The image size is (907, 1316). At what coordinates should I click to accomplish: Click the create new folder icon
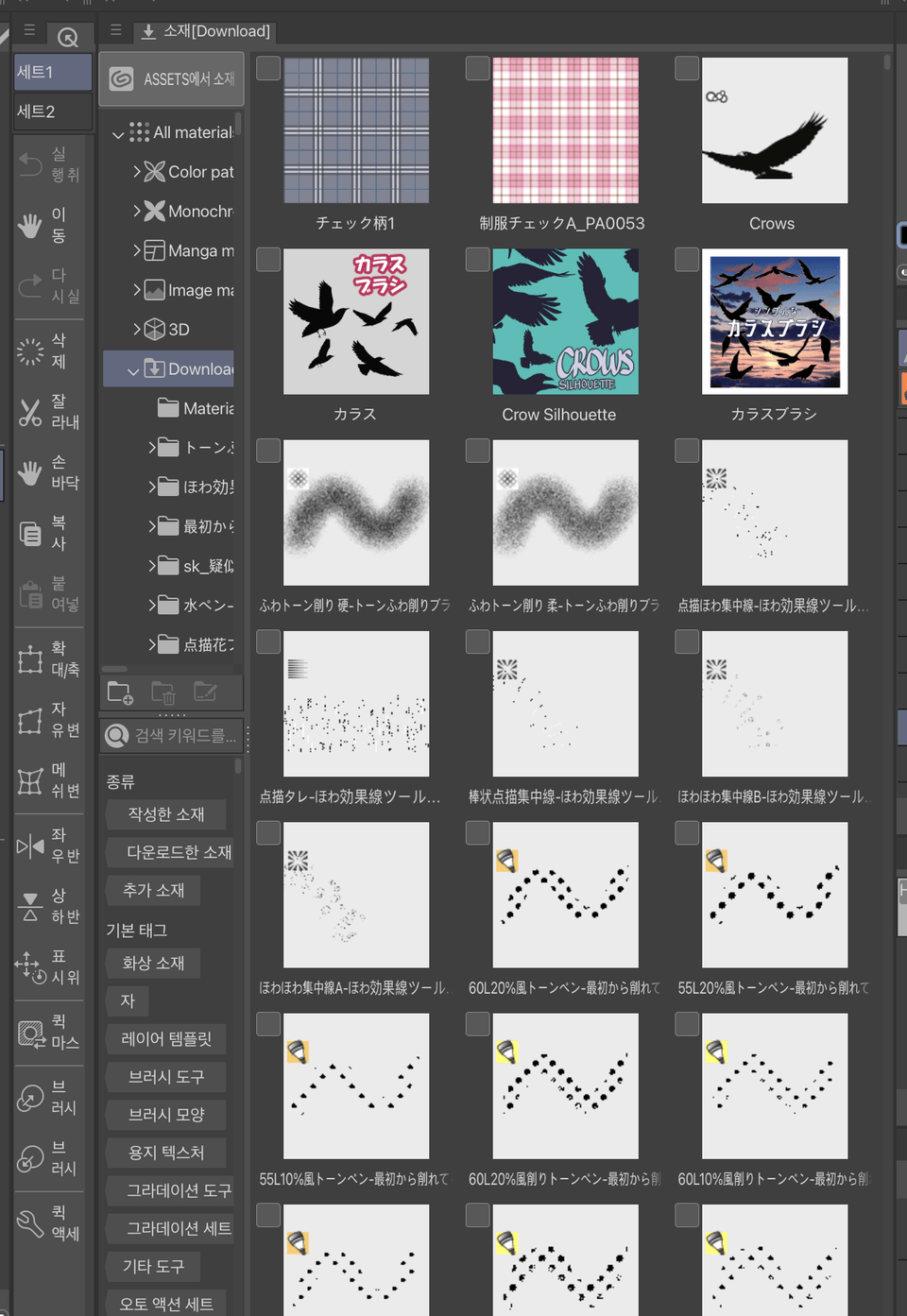tap(120, 692)
